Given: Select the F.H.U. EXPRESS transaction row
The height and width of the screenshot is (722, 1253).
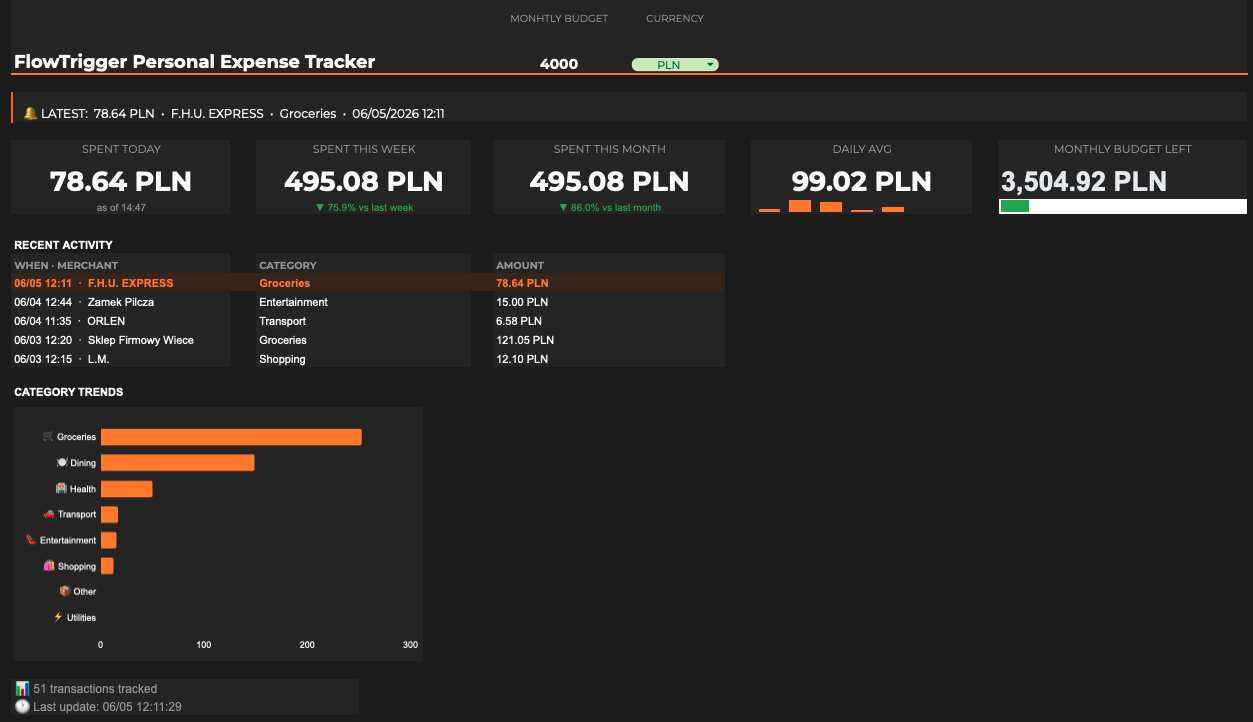Looking at the screenshot, I should tap(368, 283).
